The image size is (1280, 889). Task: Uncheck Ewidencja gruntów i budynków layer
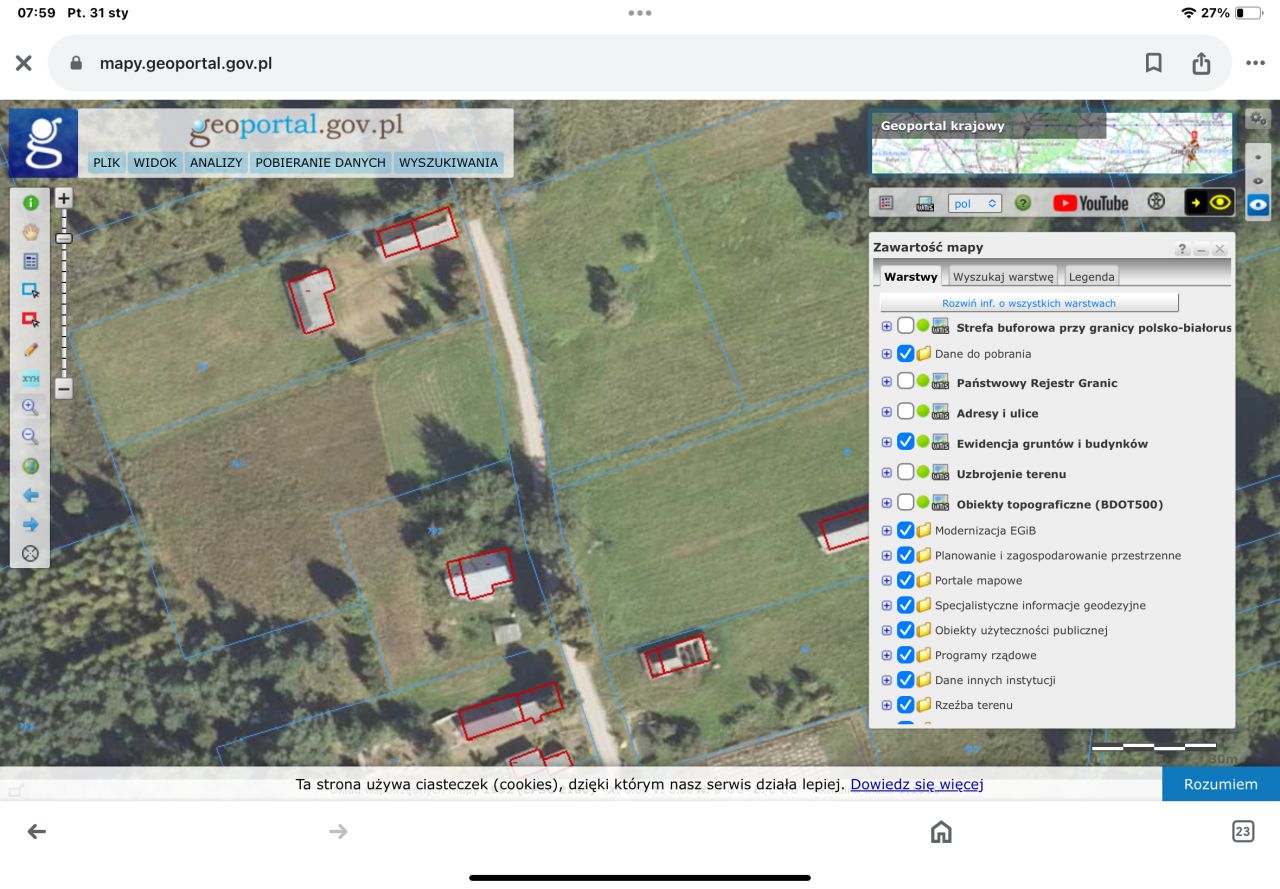point(905,441)
